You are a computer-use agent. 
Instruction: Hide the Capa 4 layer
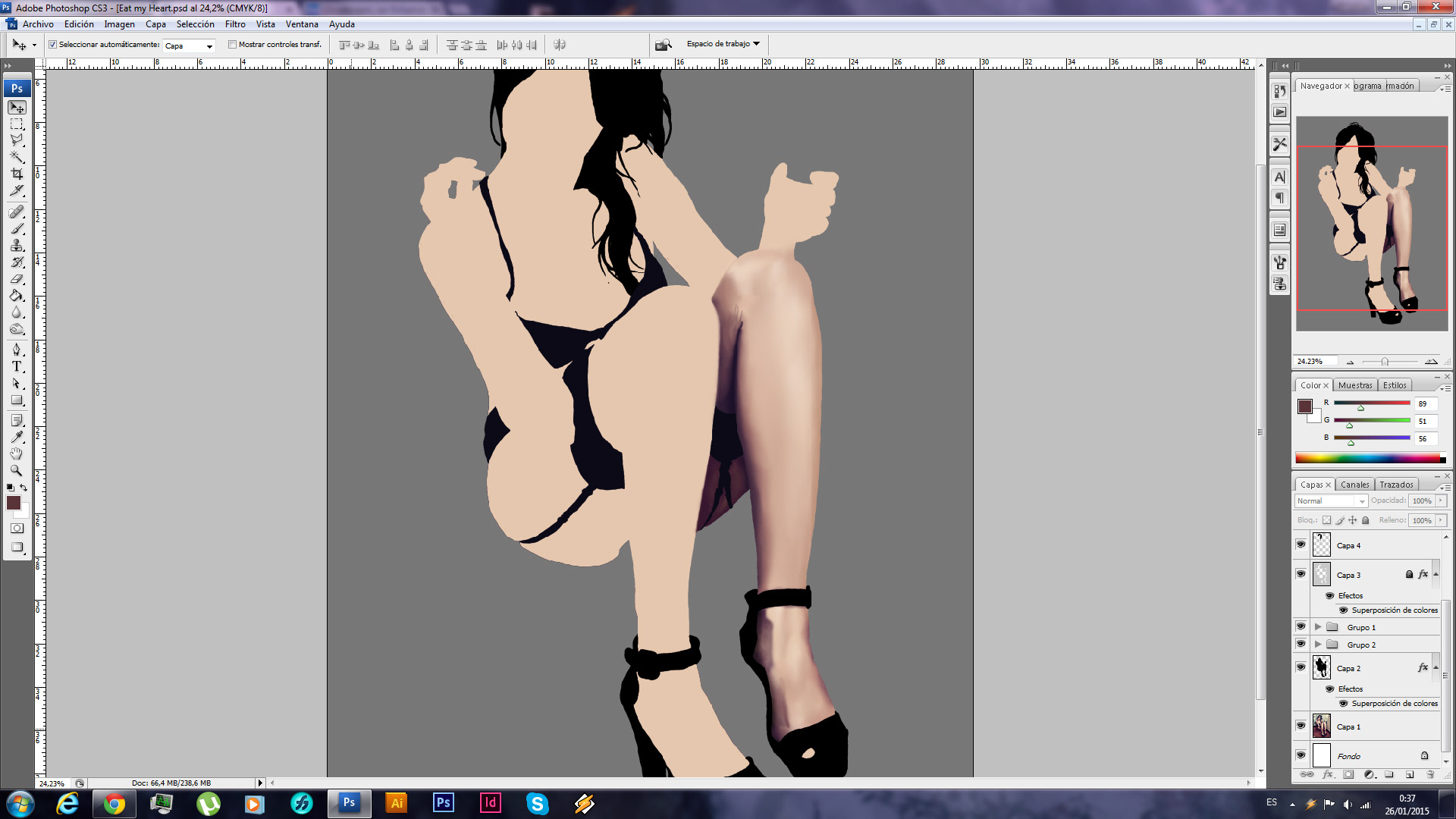[x=1301, y=544]
